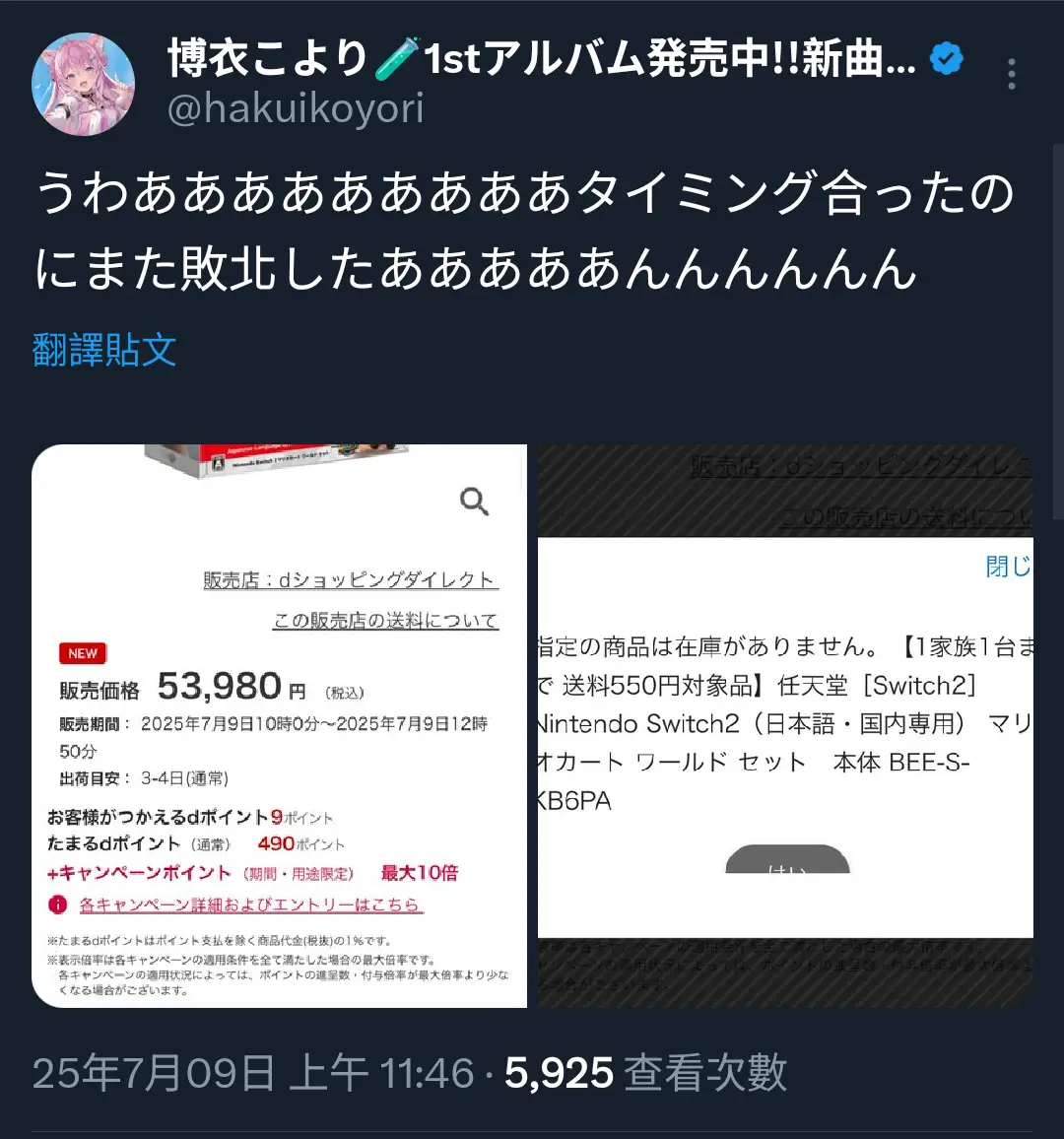This screenshot has height=1139, width=1064.
Task: Click the blue verified badge icon
Action: [x=947, y=59]
